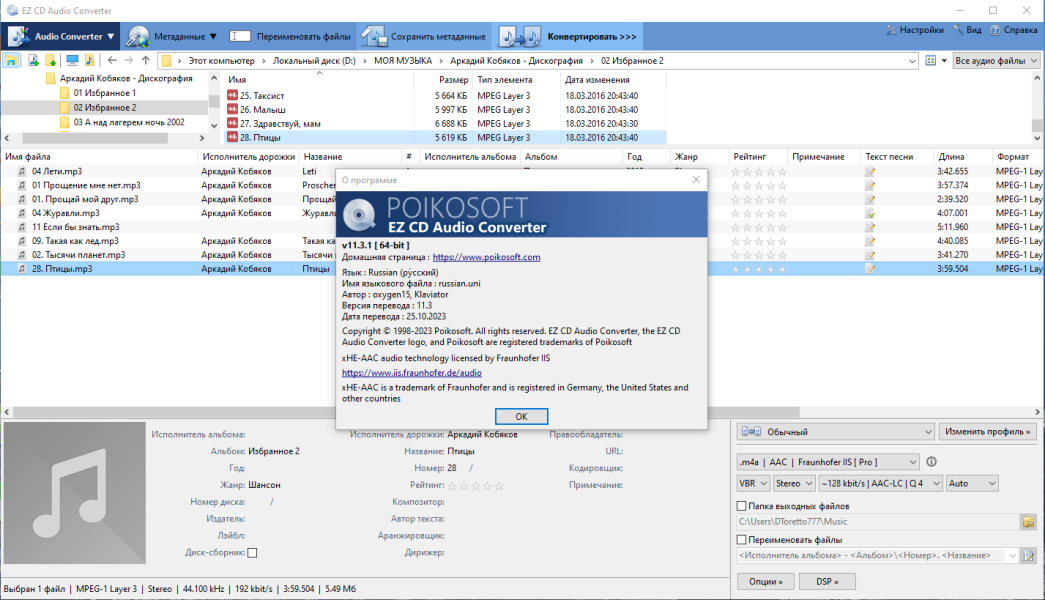1045x600 pixels.
Task: Toggle Диск-сборник checkbox
Action: click(252, 553)
